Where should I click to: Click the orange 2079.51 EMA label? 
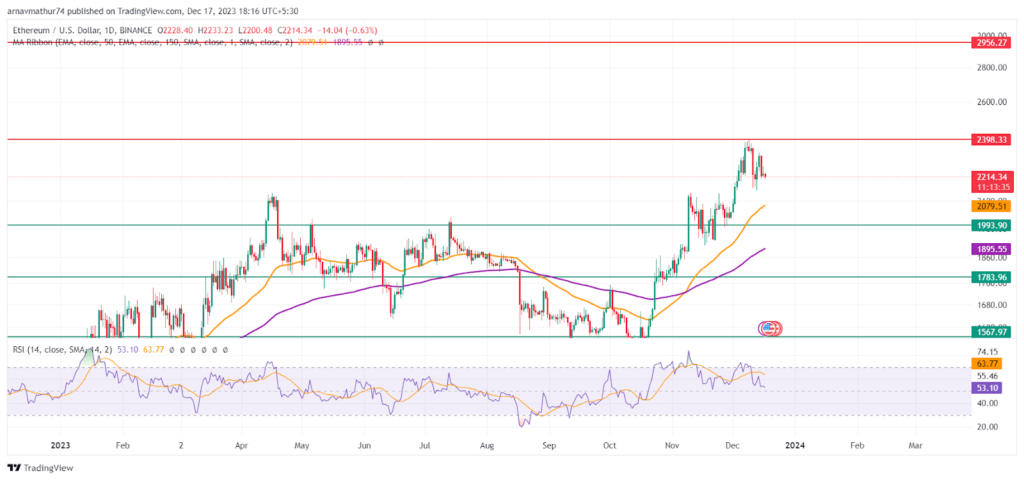pyautogui.click(x=992, y=206)
